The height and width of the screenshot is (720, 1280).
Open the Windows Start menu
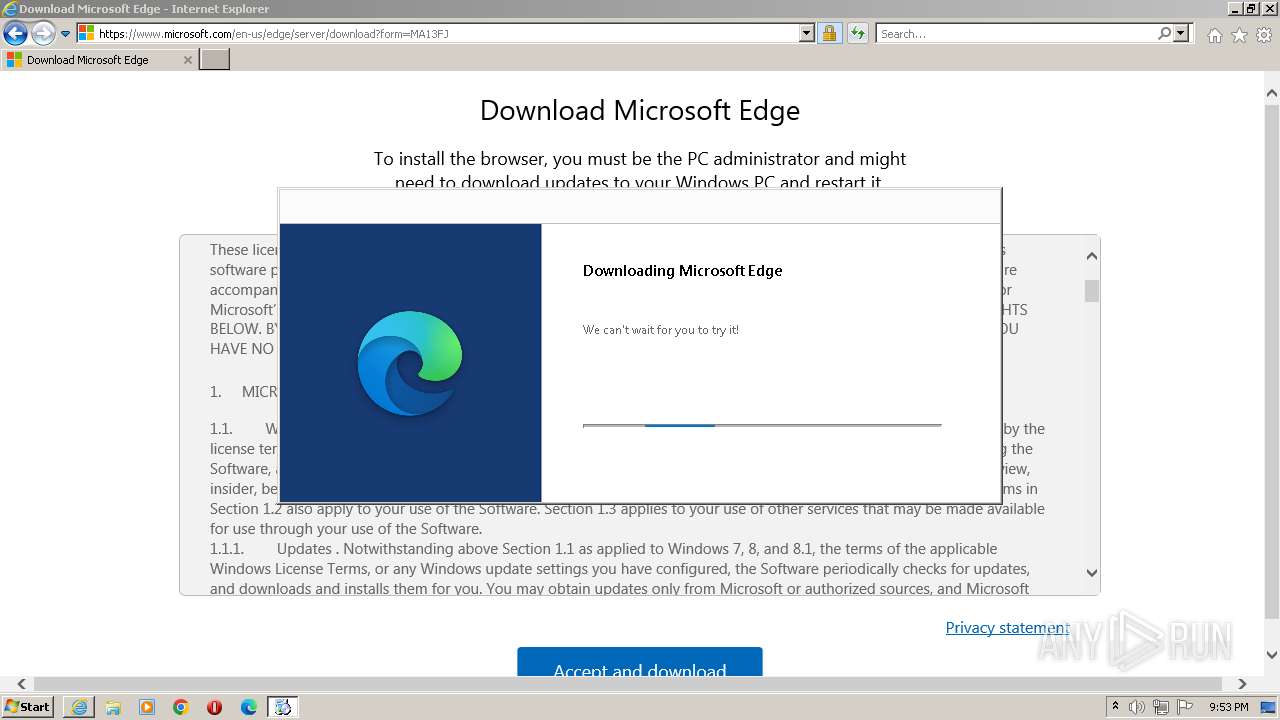tap(28, 706)
